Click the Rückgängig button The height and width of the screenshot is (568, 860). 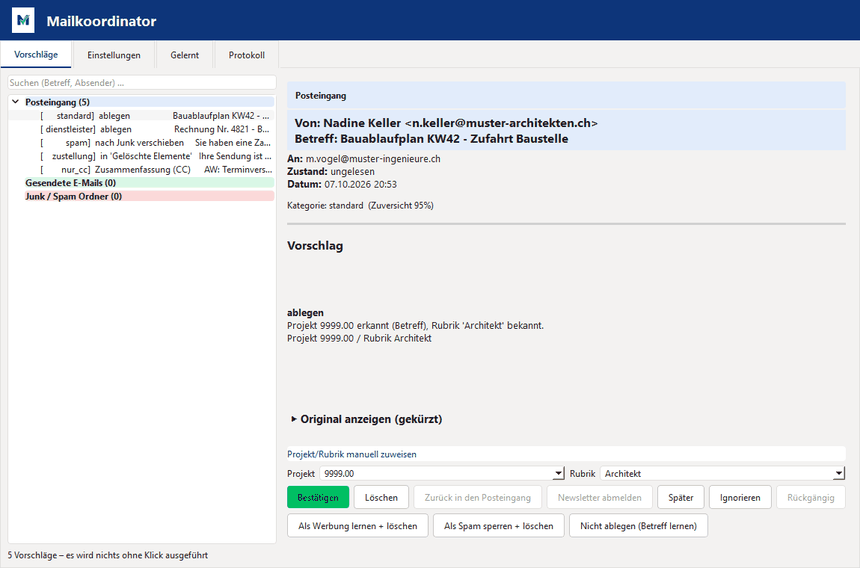811,497
